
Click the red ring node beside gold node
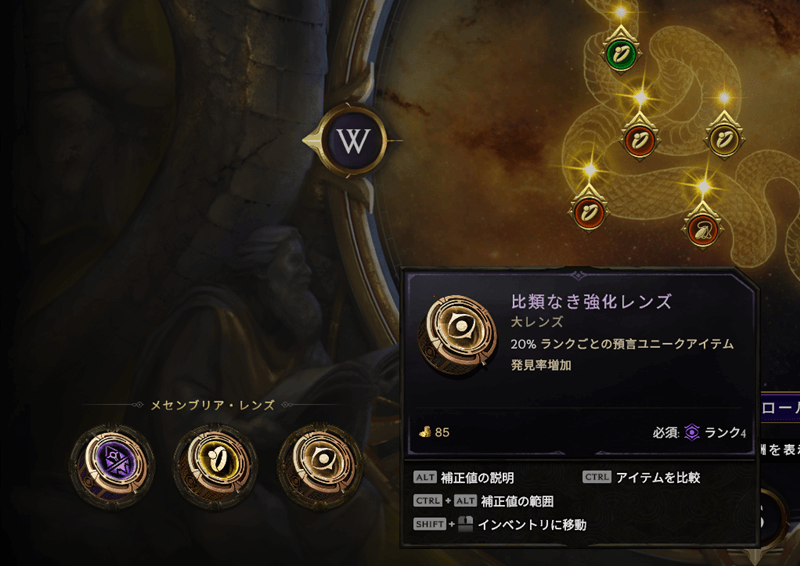[x=638, y=139]
